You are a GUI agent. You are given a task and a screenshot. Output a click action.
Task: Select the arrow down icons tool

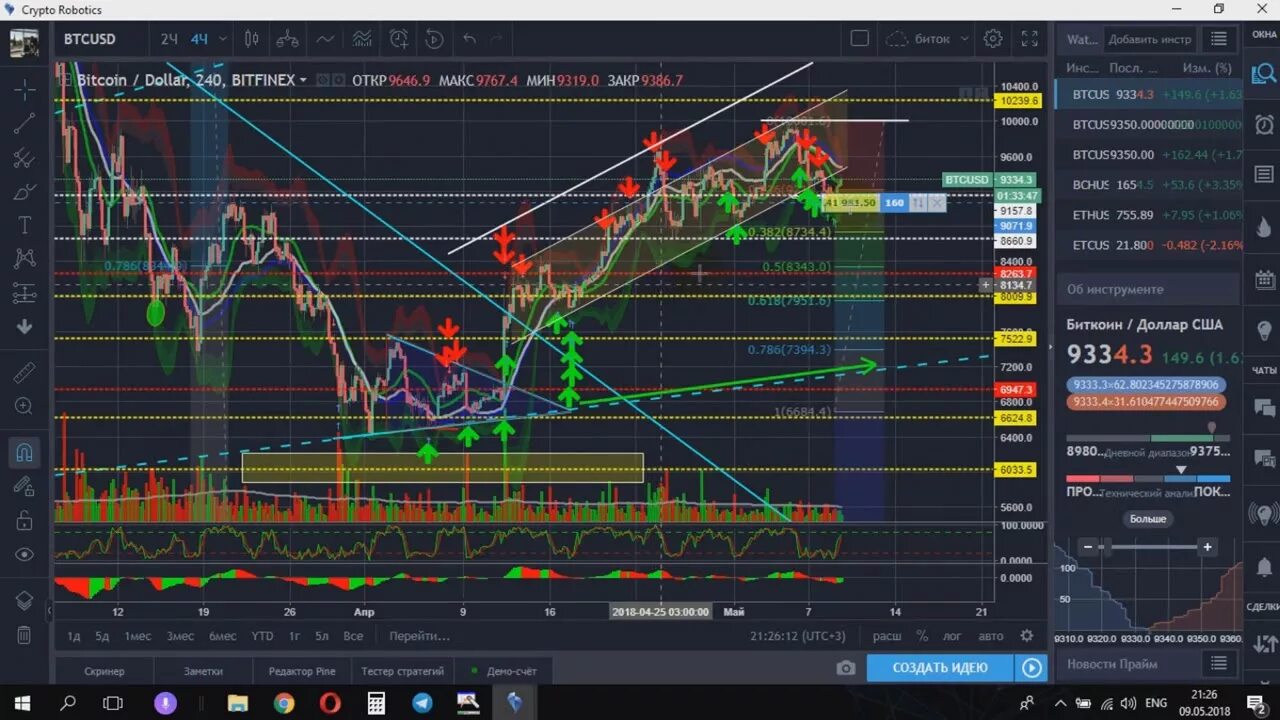click(x=25, y=326)
